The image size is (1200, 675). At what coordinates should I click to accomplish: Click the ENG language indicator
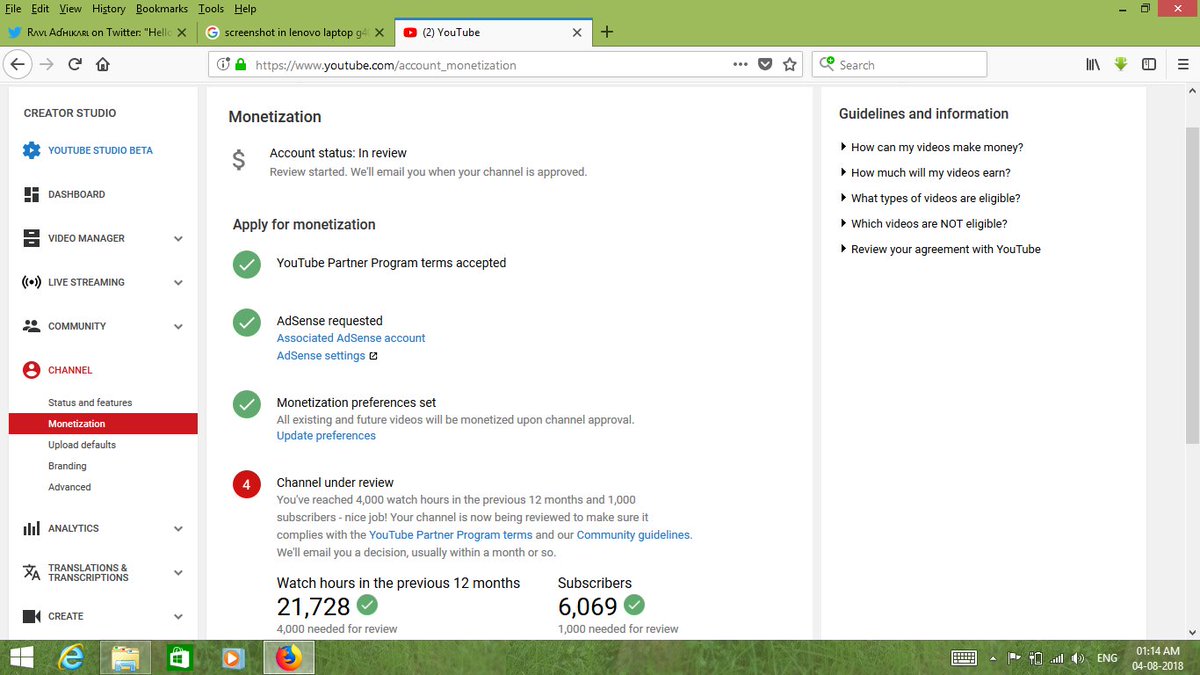click(x=1107, y=658)
